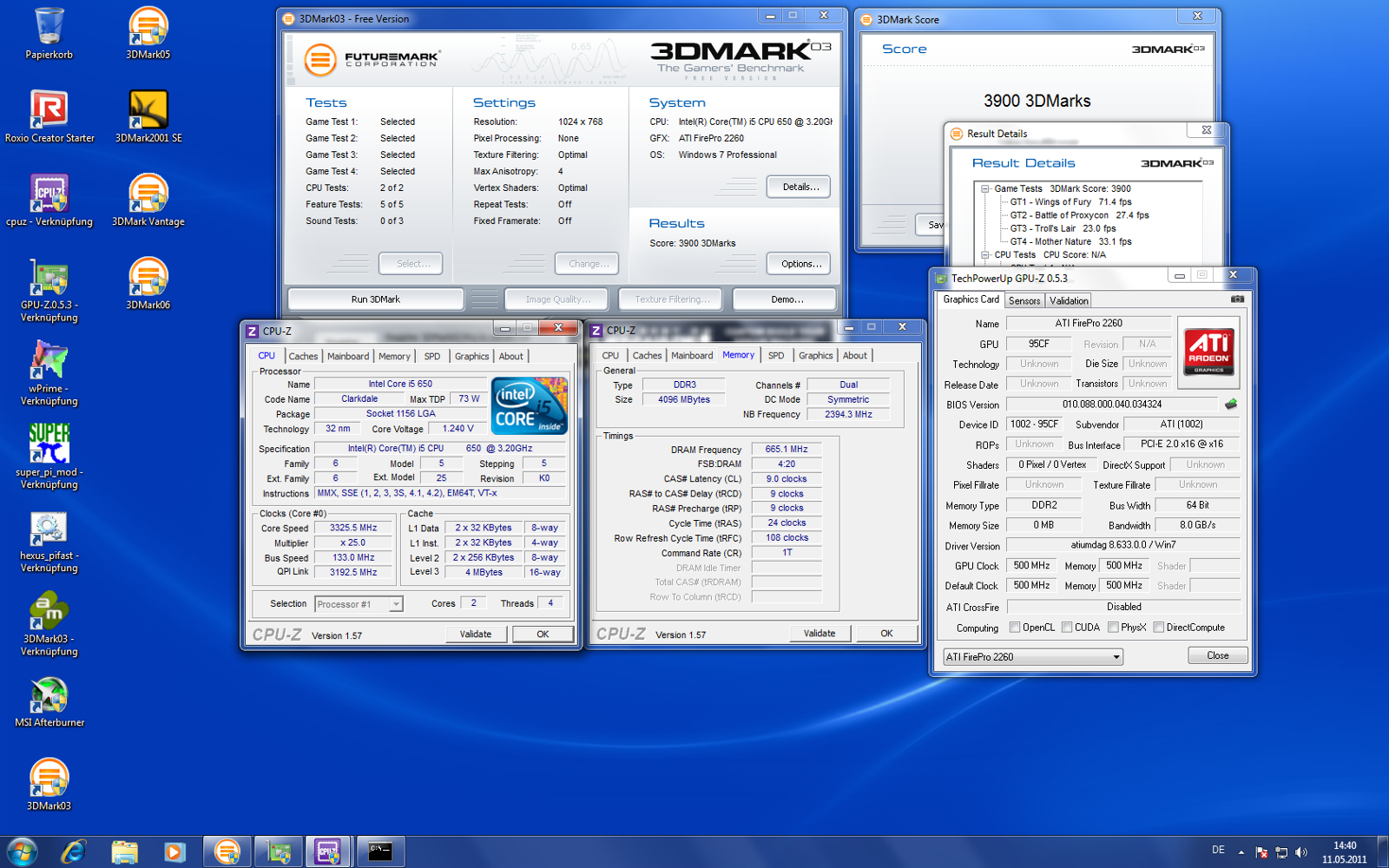The image size is (1389, 868).
Task: Switch to Caches tab in left CPU-Z
Action: 303,356
